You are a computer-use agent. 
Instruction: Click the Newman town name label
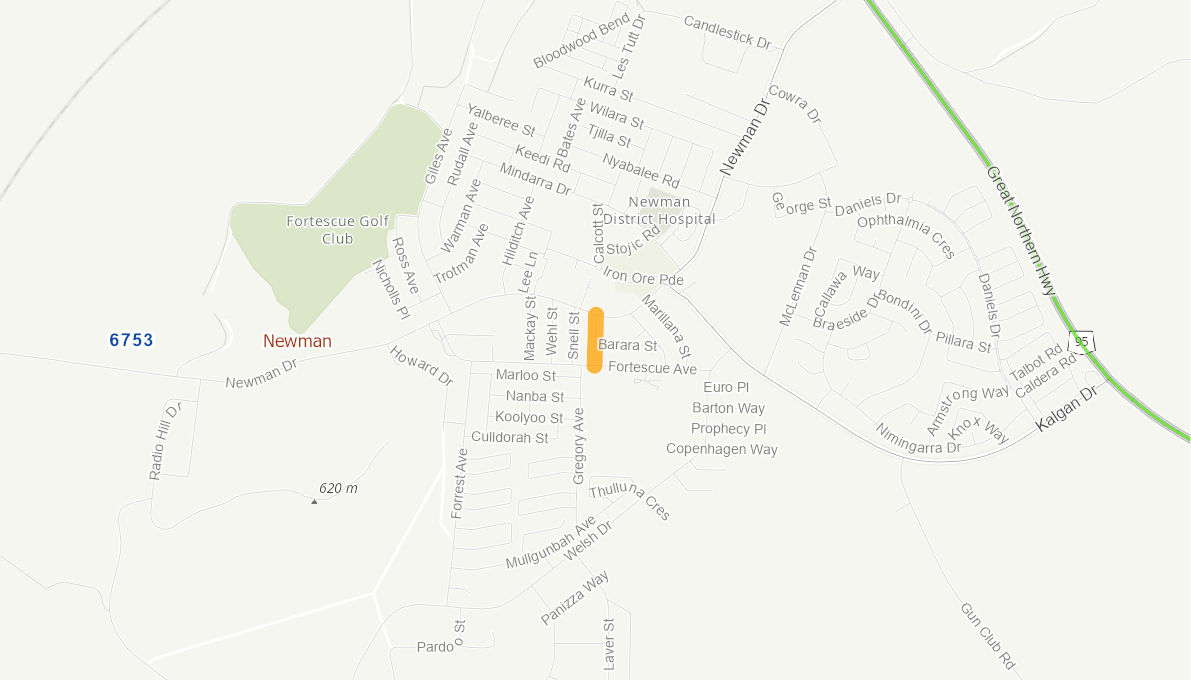297,341
